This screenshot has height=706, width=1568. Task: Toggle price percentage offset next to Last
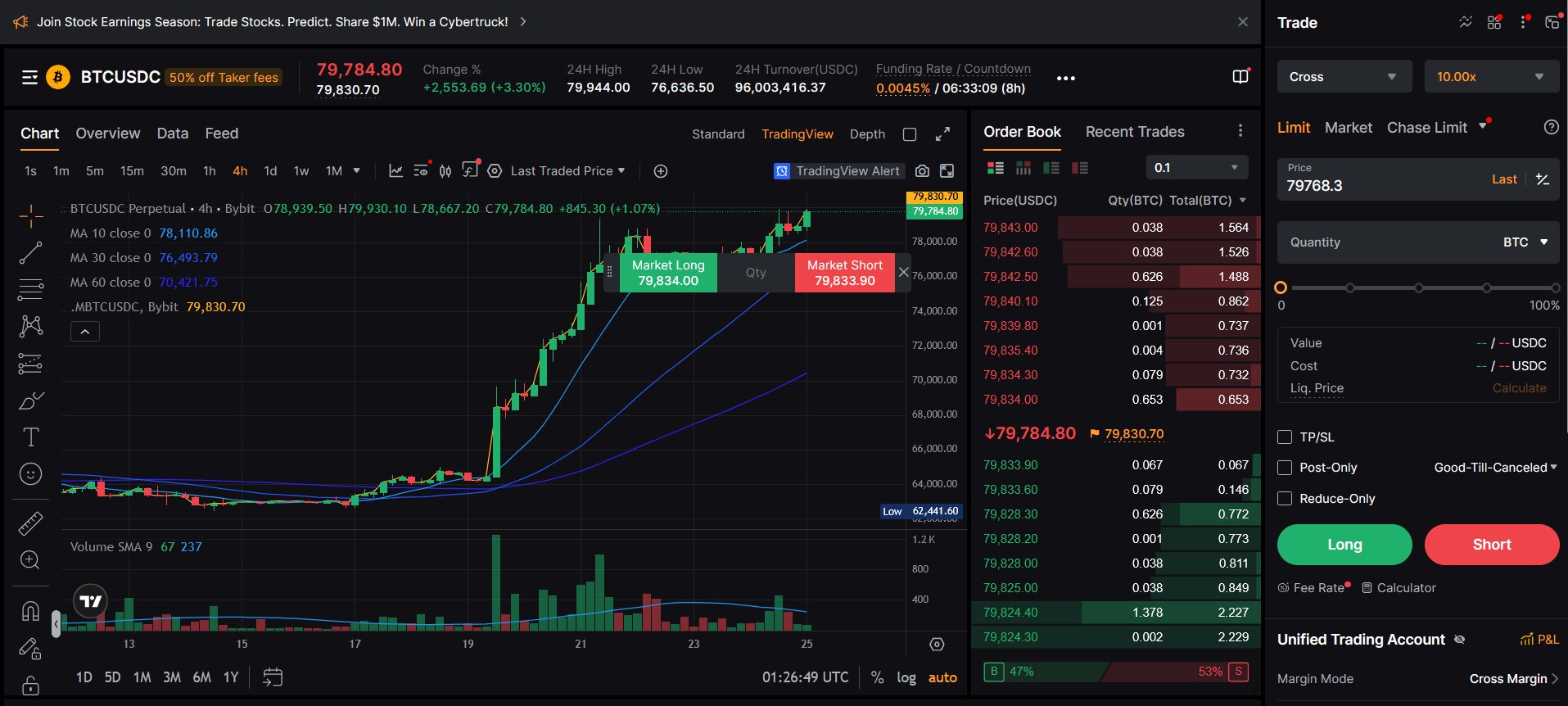click(x=1543, y=179)
